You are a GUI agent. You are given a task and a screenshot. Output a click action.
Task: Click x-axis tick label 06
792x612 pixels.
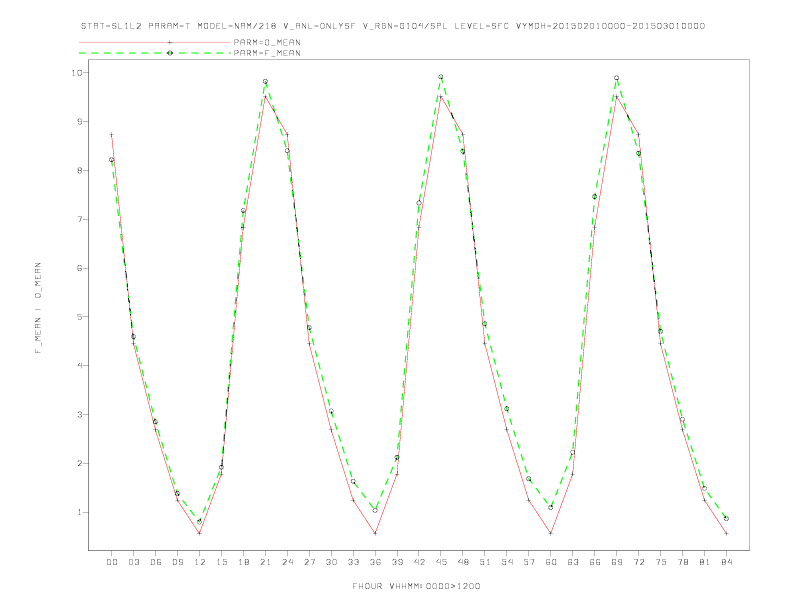(x=156, y=562)
